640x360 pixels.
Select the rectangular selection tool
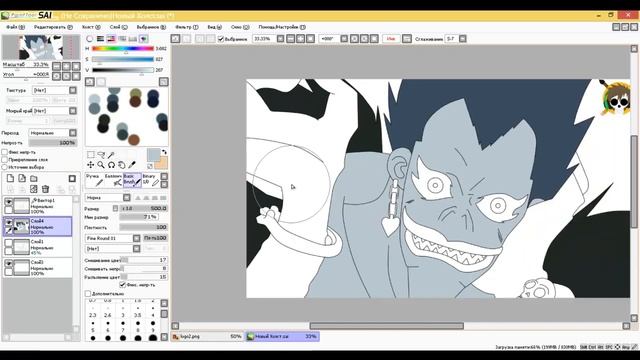click(91, 155)
